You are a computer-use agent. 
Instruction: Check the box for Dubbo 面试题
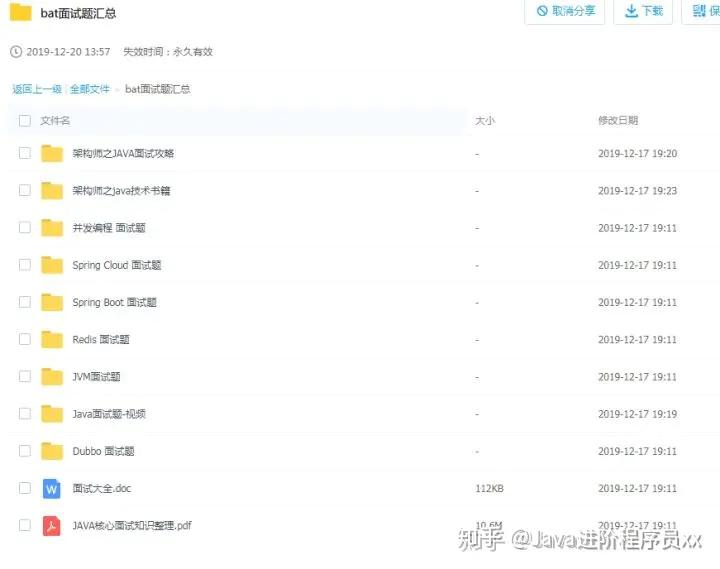tap(25, 451)
